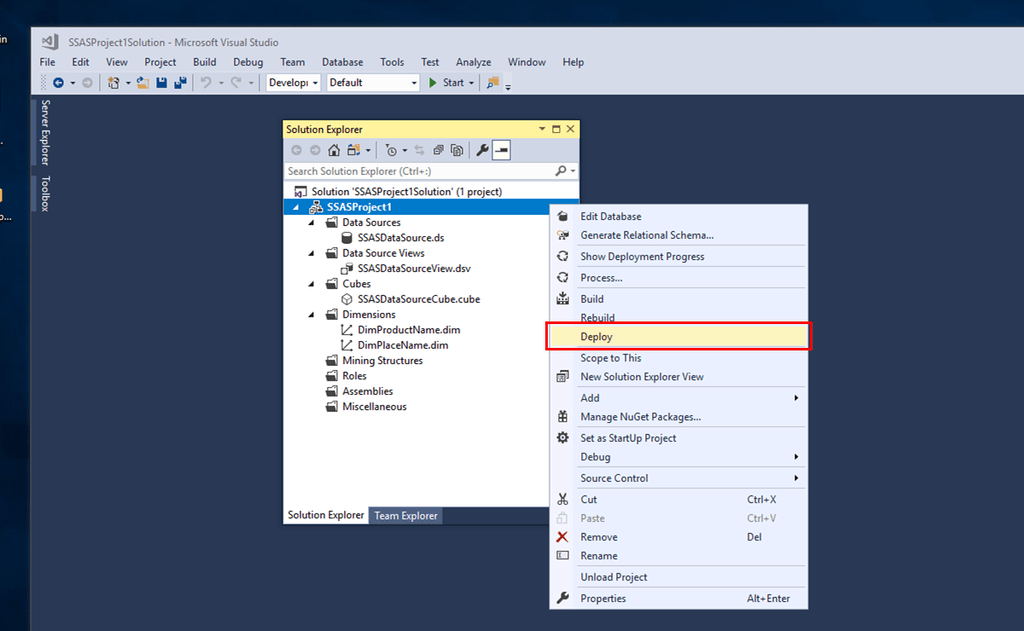Open the Server Explorer side panel

tap(45, 132)
